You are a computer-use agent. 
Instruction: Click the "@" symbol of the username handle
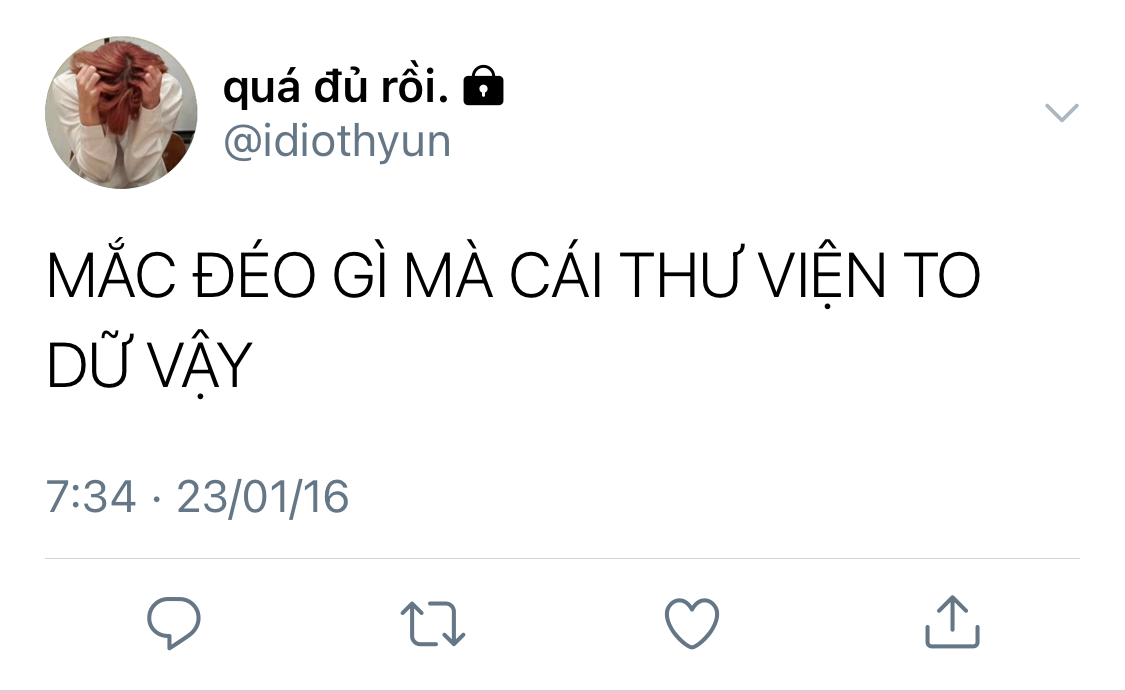click(243, 141)
